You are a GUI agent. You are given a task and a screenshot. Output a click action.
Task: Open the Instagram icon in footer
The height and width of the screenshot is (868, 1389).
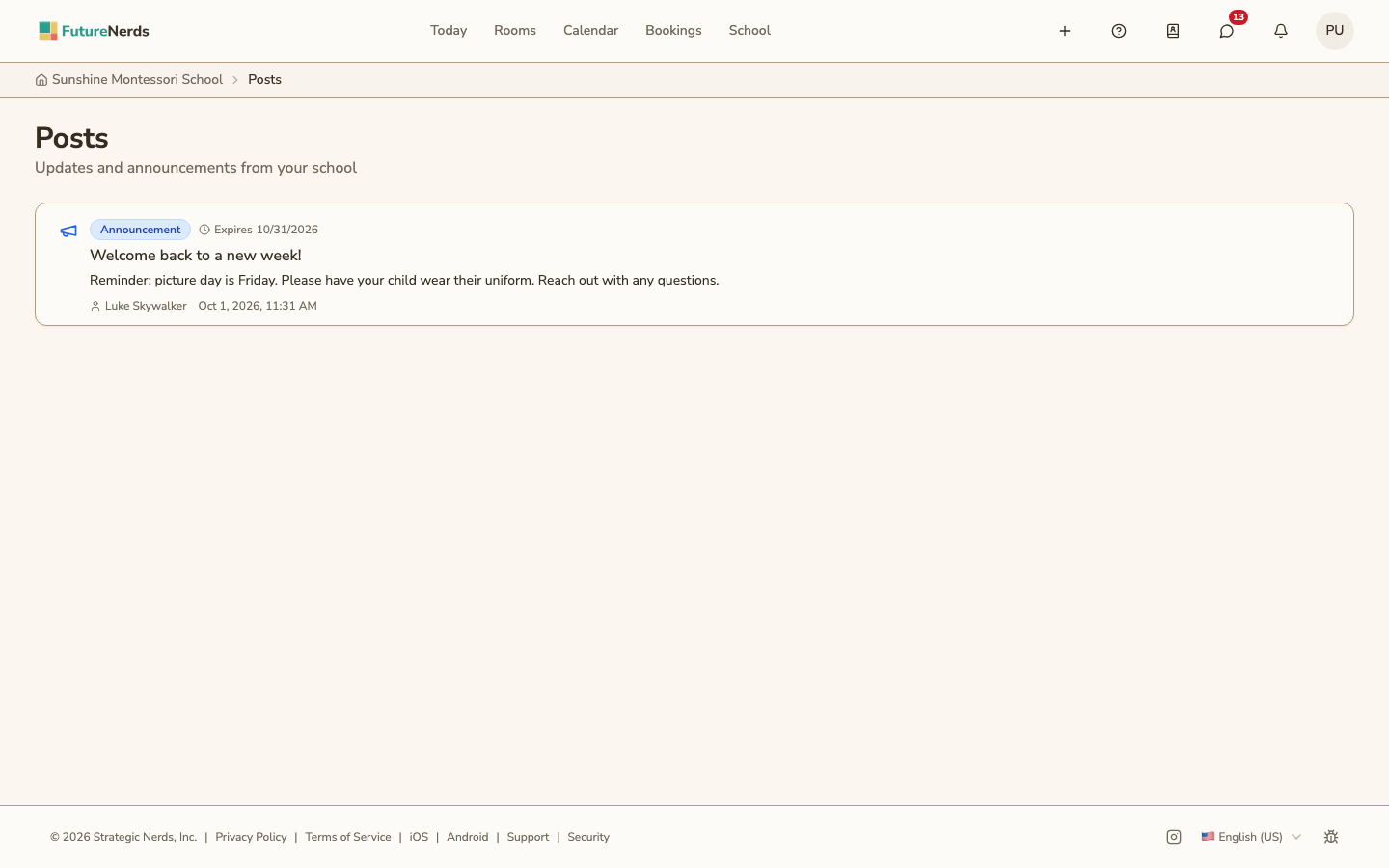coord(1174,837)
